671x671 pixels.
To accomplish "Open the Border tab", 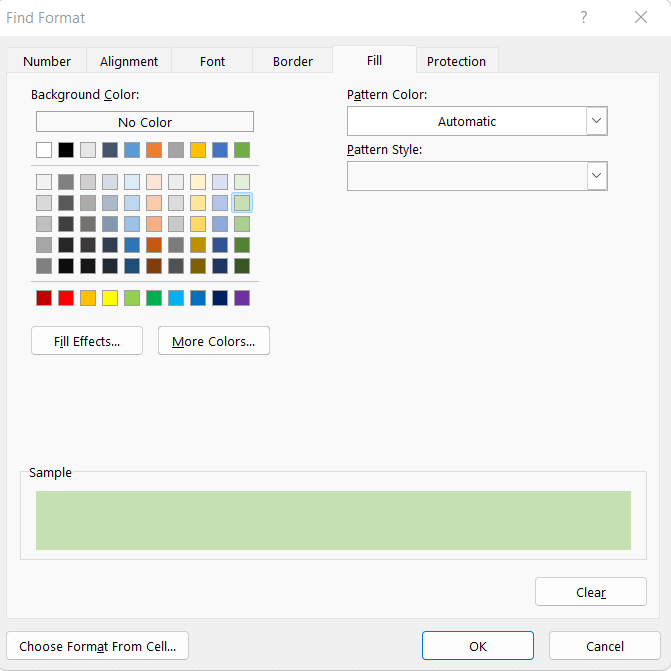I will pos(293,61).
